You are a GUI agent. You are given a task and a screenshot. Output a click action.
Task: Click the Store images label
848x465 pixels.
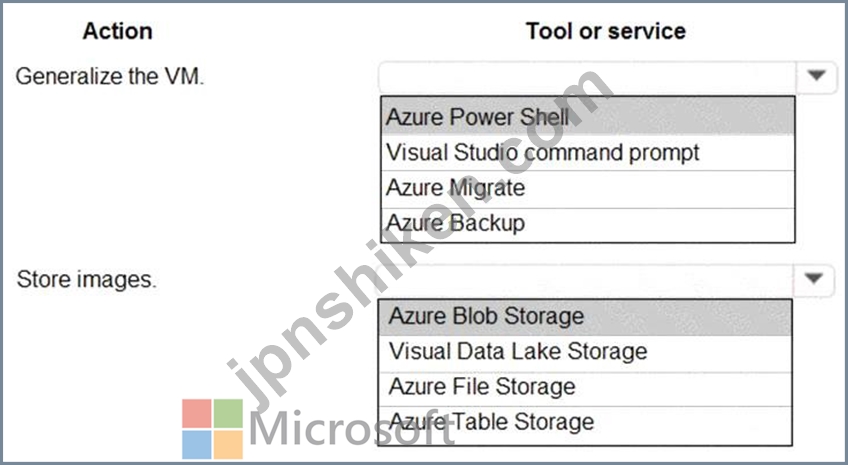coord(87,280)
